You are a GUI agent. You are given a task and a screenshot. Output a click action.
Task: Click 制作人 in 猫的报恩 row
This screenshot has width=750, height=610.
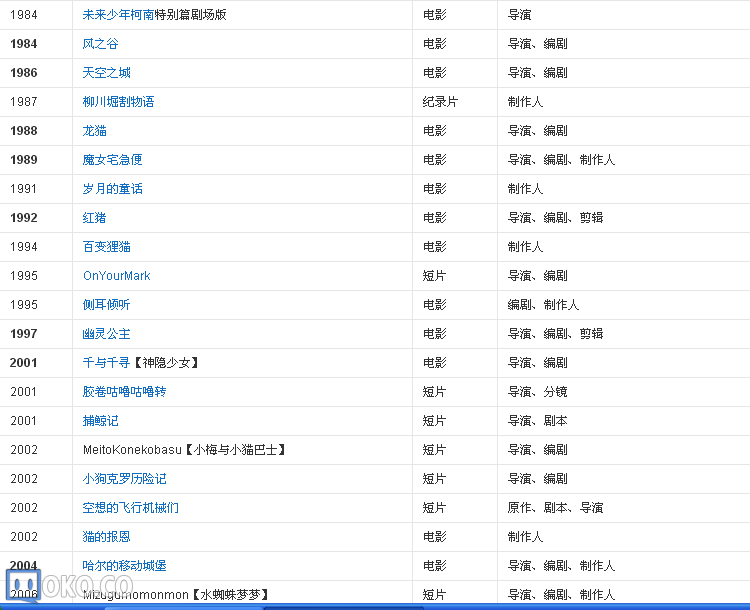(x=525, y=537)
